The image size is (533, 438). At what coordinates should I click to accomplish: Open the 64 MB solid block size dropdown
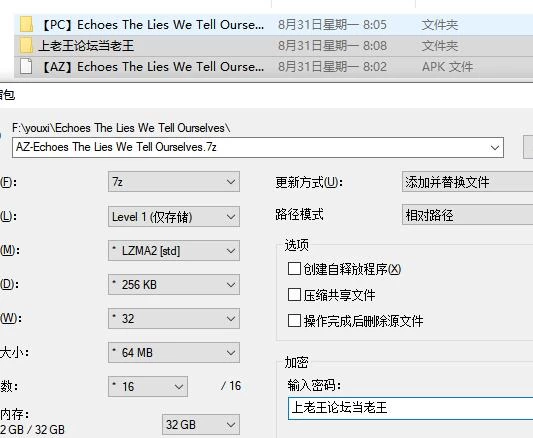tap(174, 352)
